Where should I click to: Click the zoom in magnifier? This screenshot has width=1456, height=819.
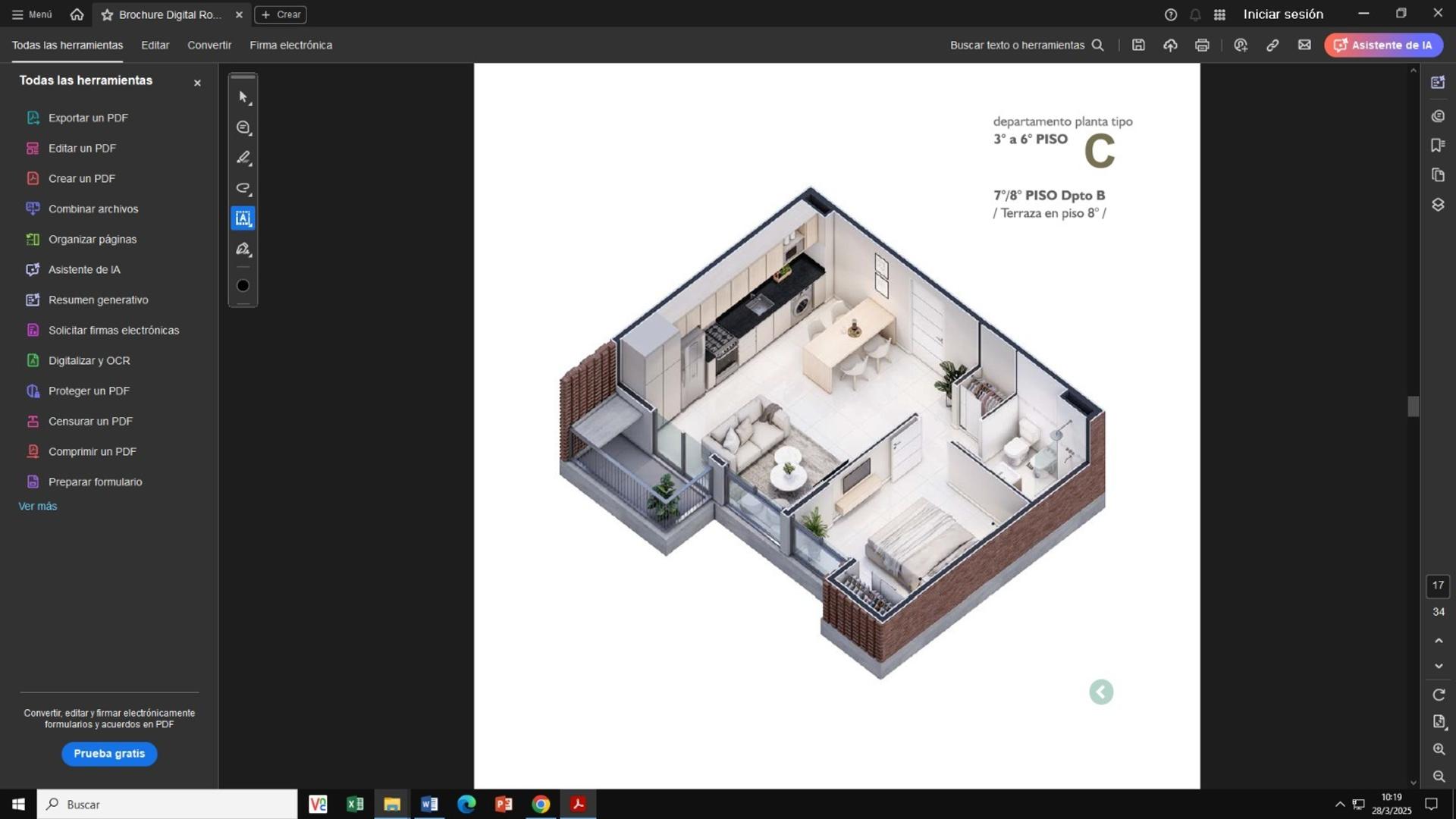1439,749
